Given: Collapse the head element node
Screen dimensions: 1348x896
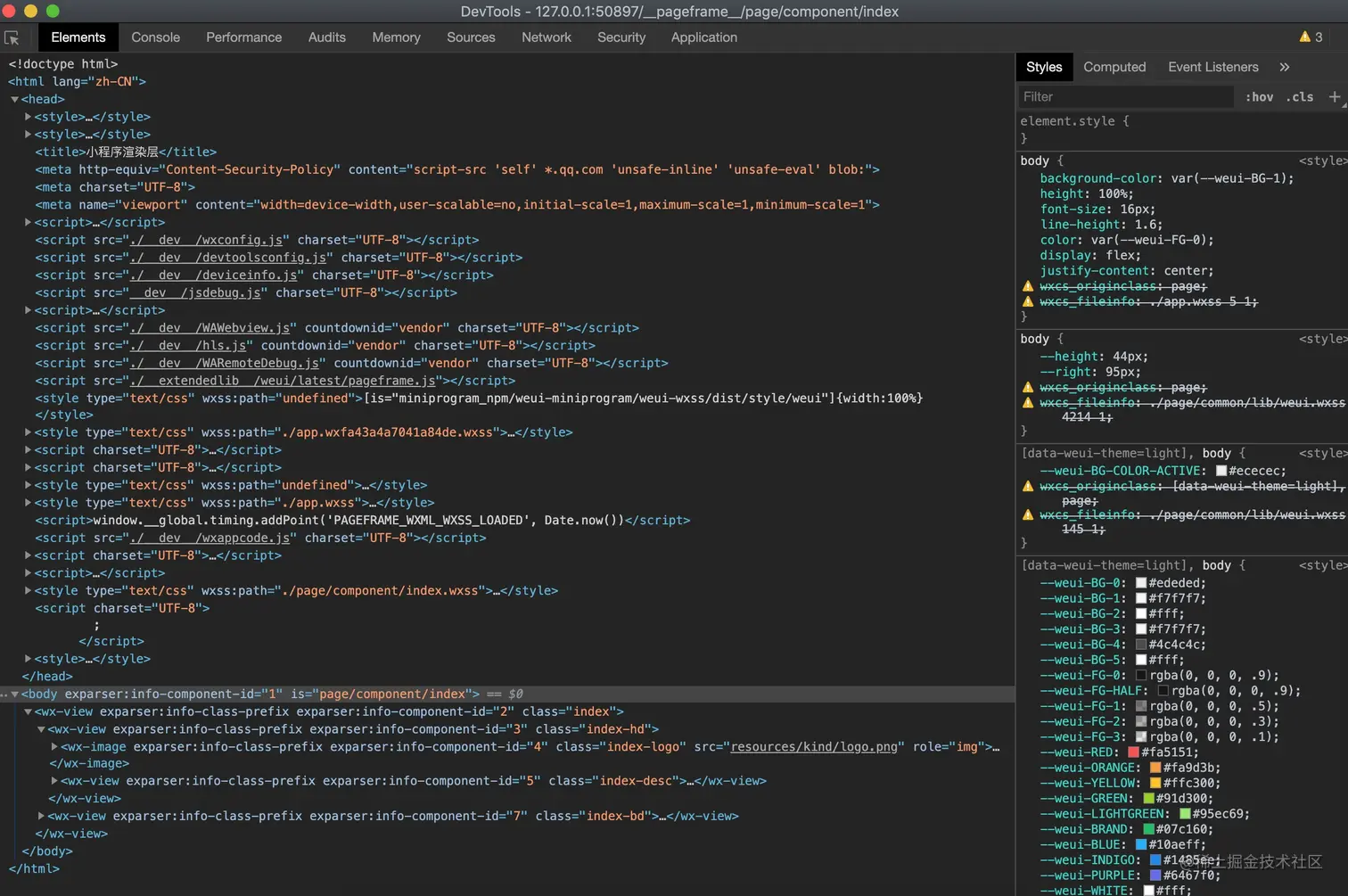Looking at the screenshot, I should tap(14, 99).
